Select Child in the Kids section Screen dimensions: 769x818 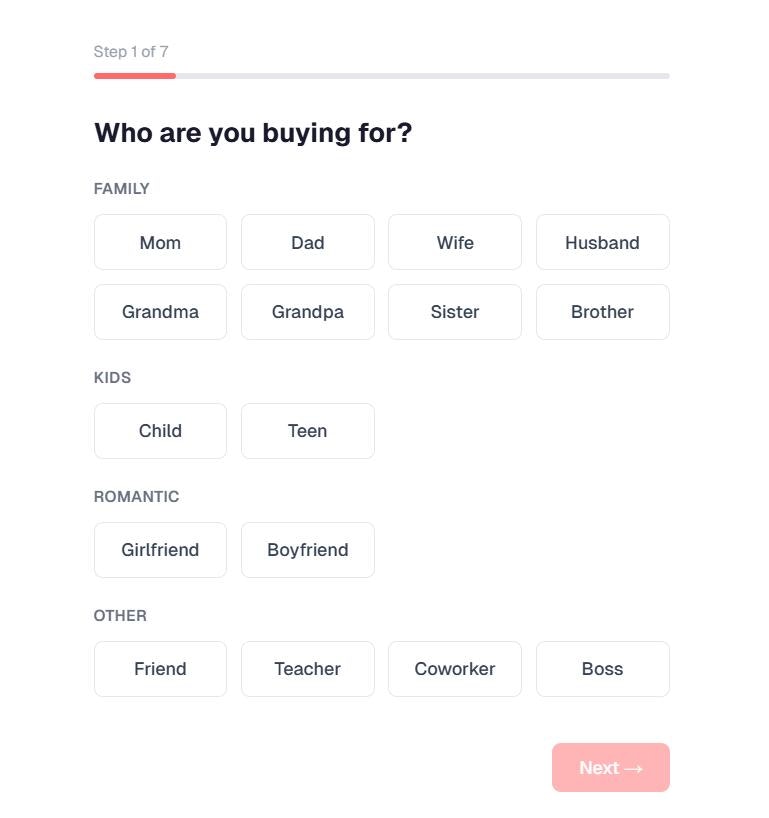click(160, 431)
